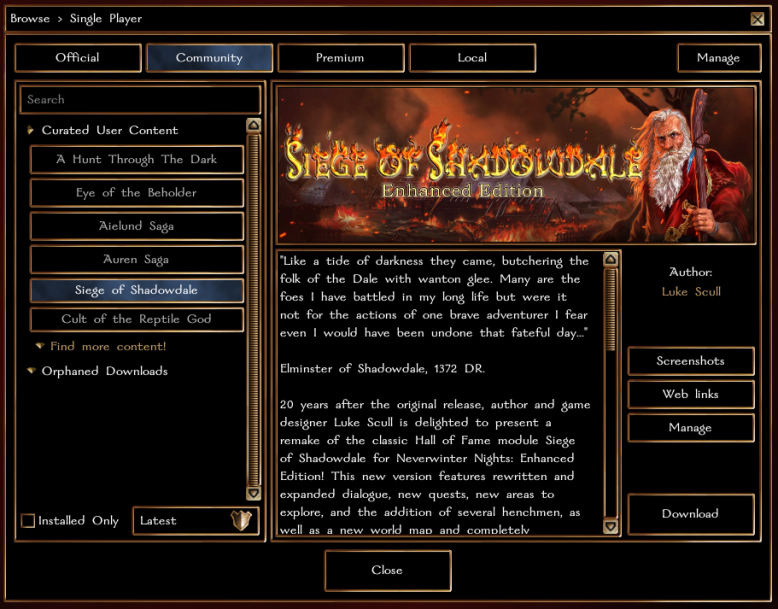Expand the Orphaned Downloads group
Viewport: 778px width, 609px height.
(31, 370)
